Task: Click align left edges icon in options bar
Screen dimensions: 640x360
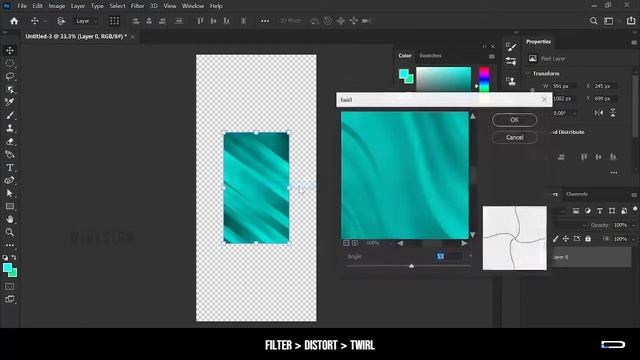Action: (136, 21)
